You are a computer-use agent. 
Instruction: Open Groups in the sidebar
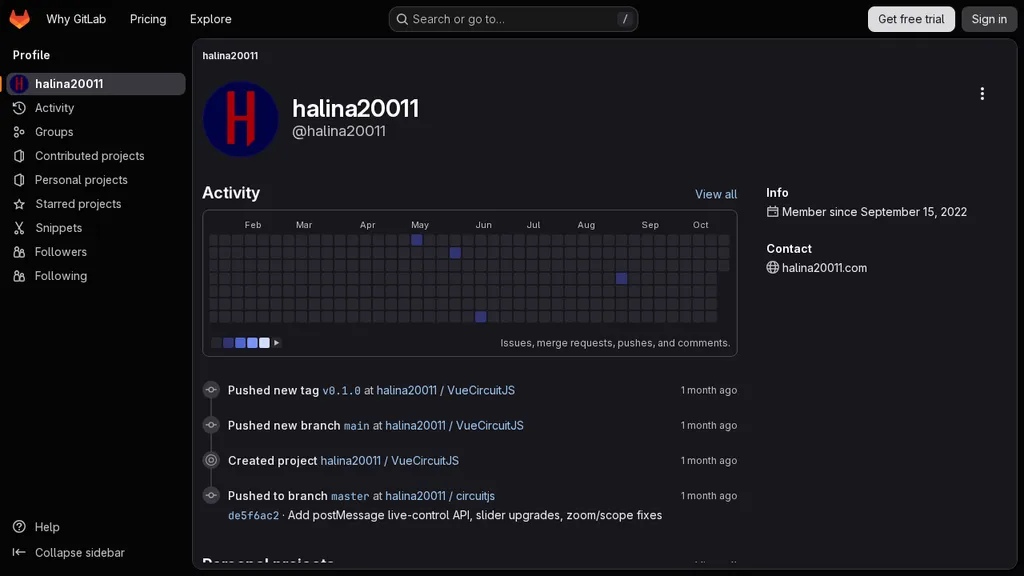[96, 132]
